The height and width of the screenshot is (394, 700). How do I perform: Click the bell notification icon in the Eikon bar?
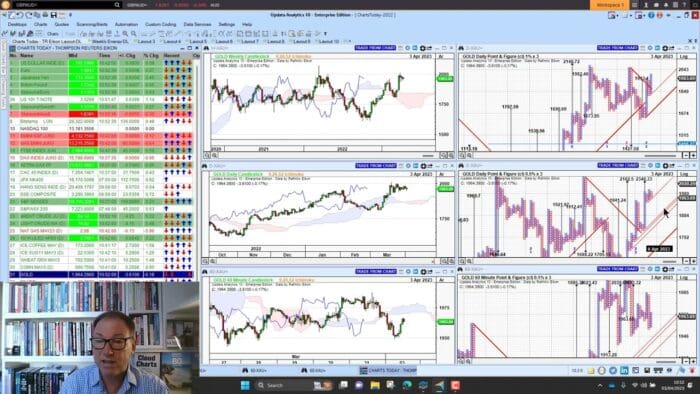[666, 5]
